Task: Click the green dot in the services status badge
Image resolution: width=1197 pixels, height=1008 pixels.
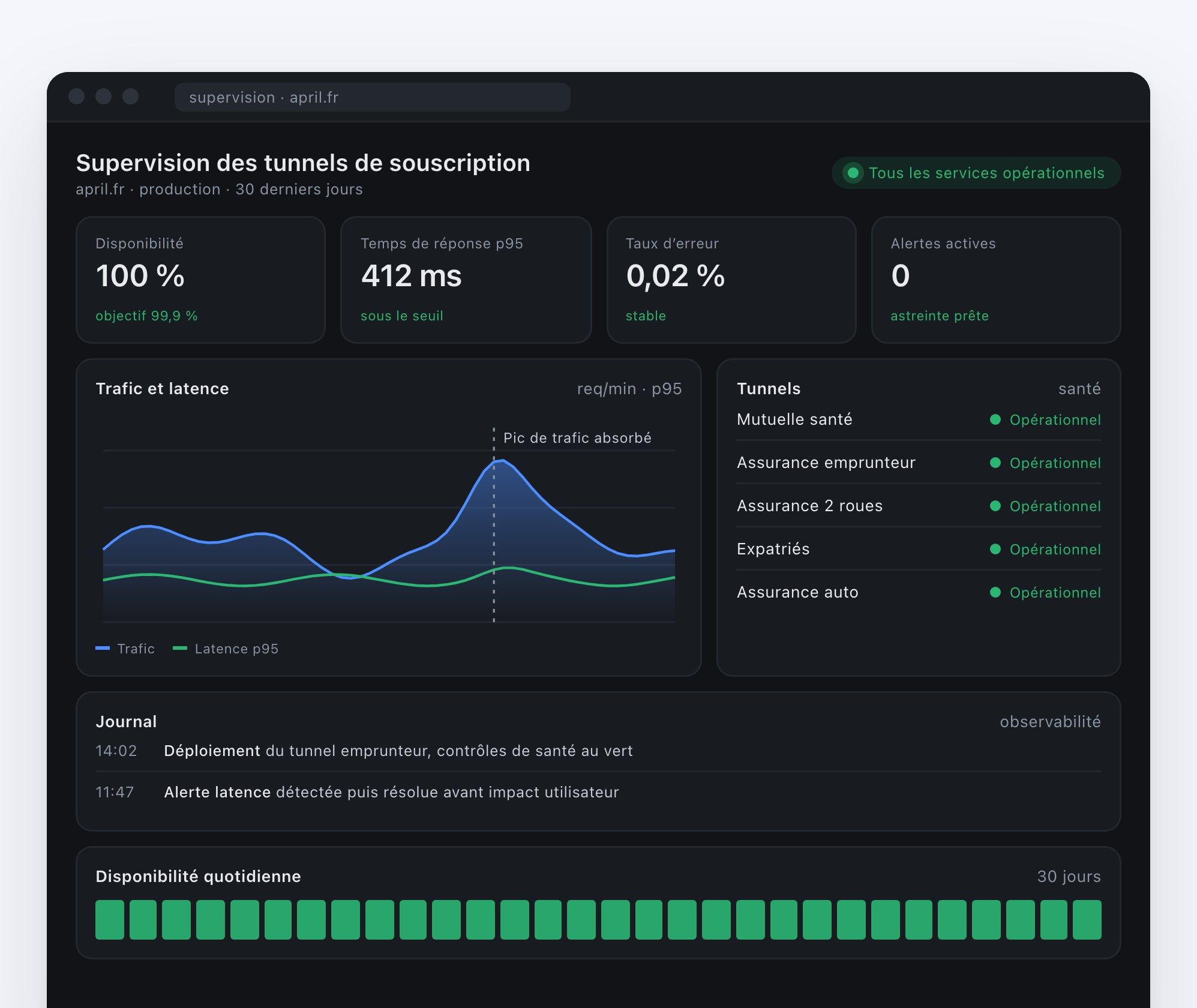Action: [853, 173]
